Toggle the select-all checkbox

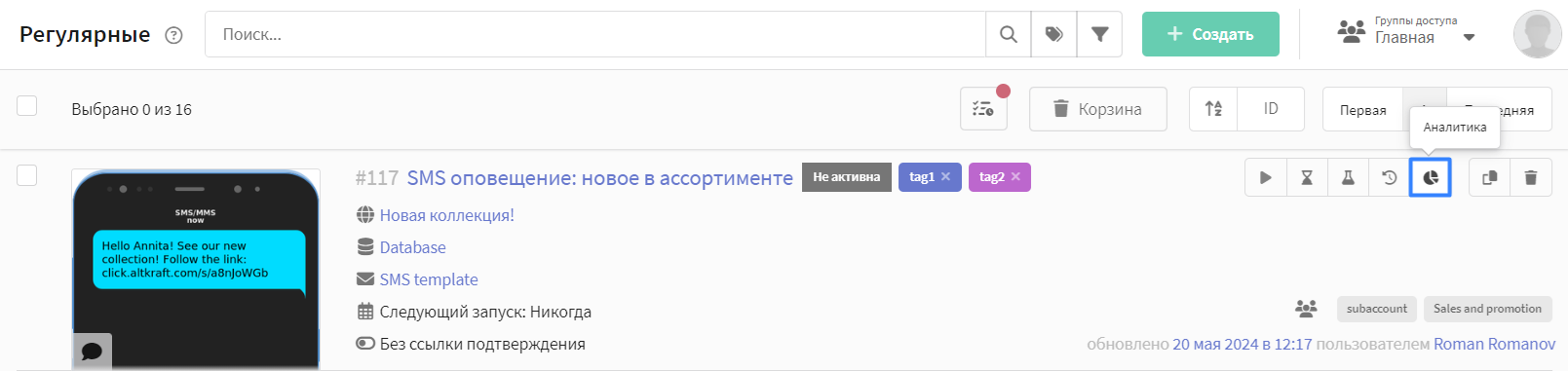(27, 105)
